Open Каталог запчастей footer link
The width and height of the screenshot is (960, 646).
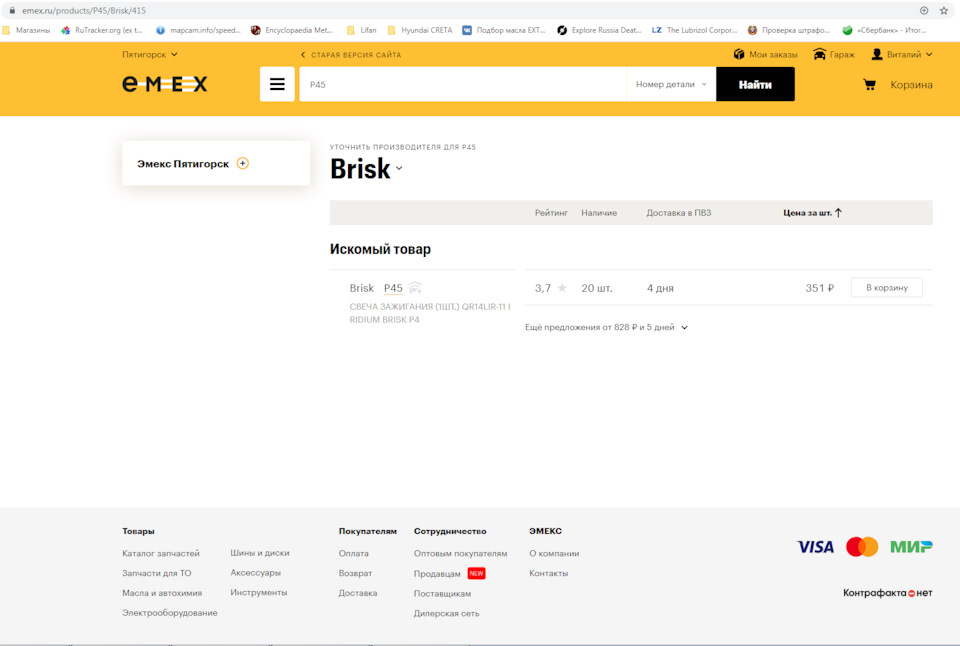(x=161, y=553)
